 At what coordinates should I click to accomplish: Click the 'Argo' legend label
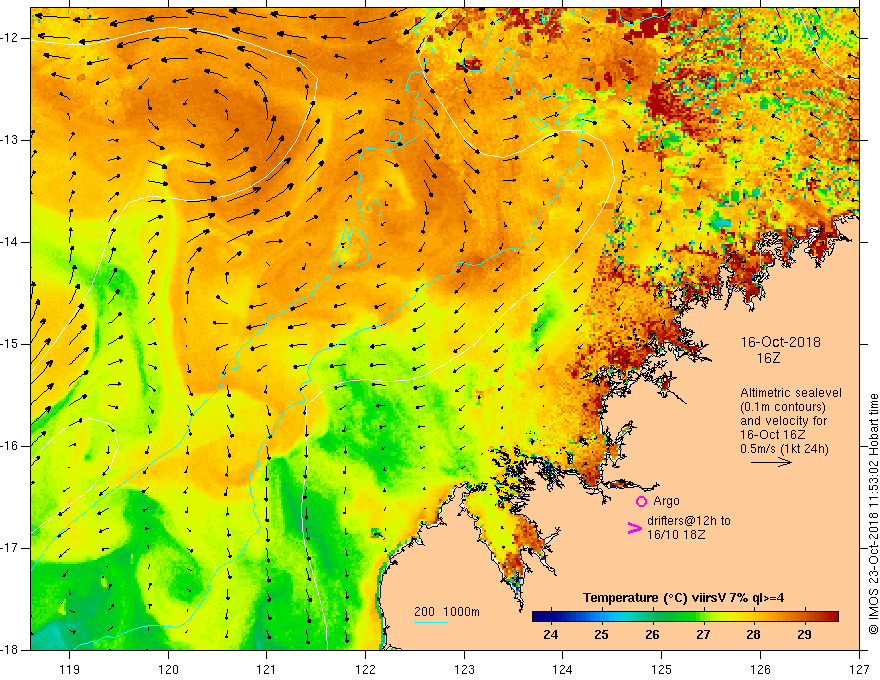pos(666,501)
